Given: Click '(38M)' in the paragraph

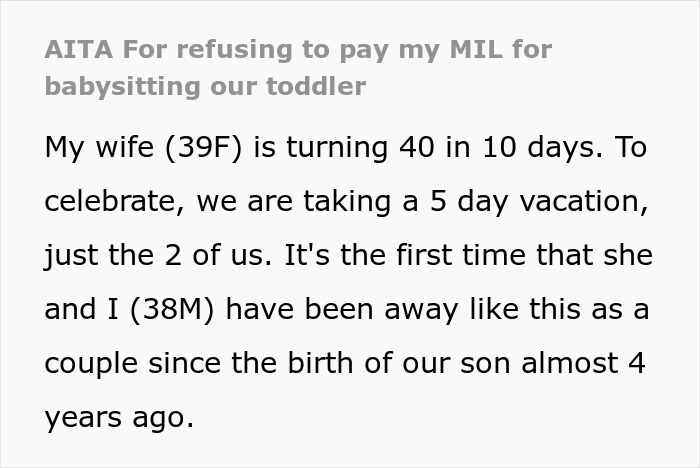Looking at the screenshot, I should coord(172,309).
